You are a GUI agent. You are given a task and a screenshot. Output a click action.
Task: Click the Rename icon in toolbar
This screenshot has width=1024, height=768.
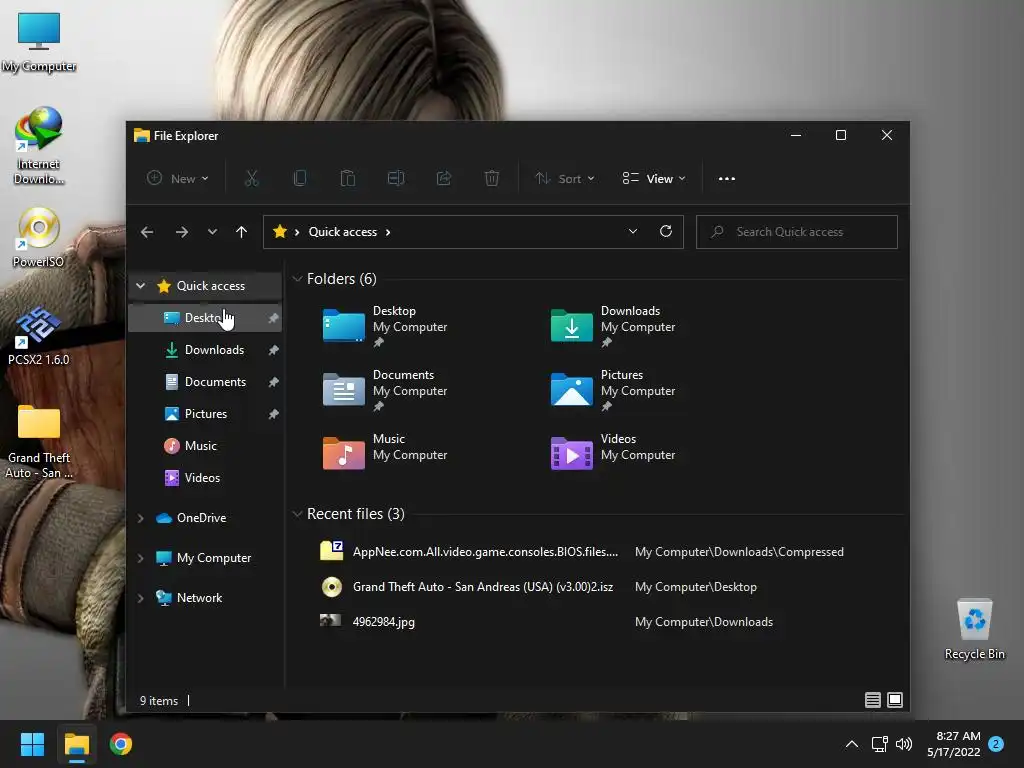(x=396, y=178)
